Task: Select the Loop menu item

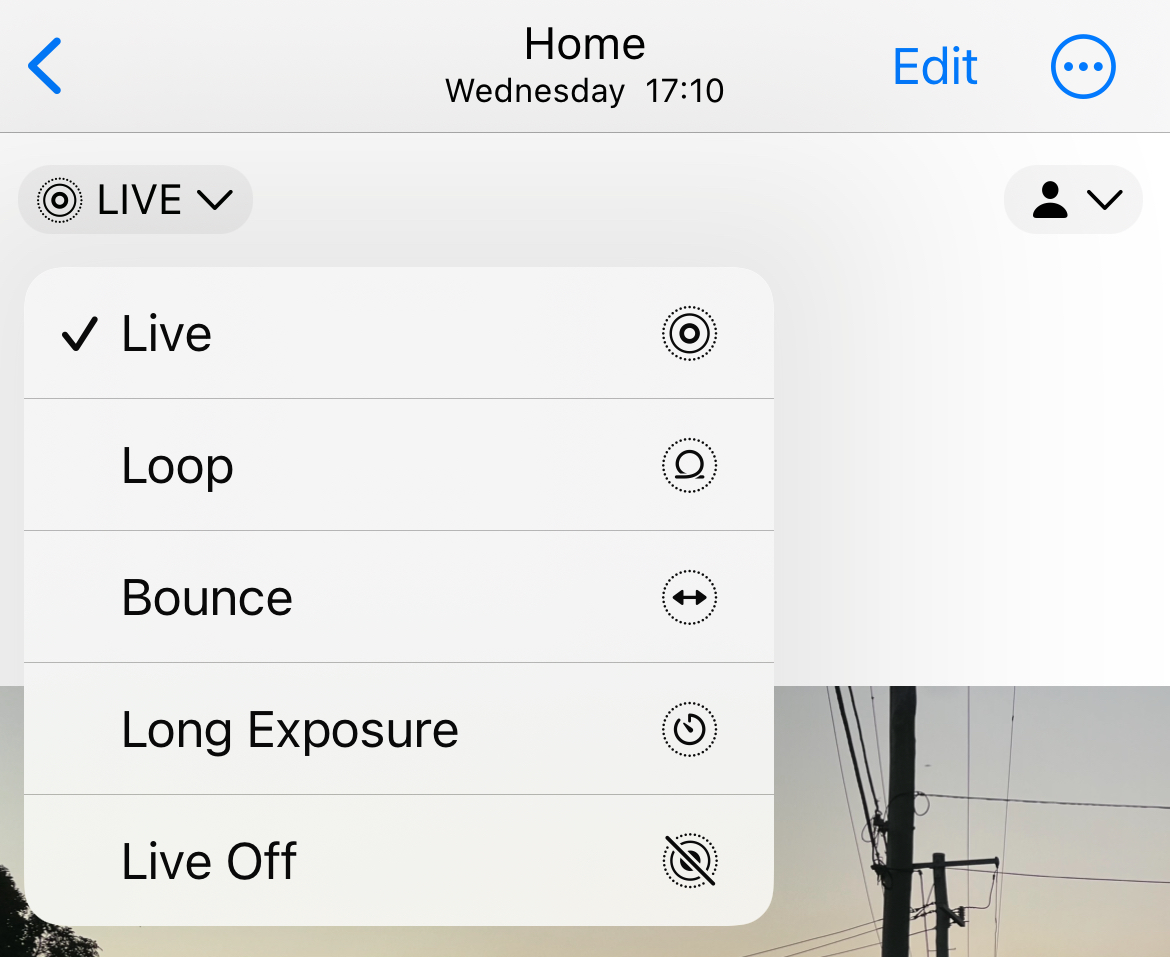Action: tap(178, 466)
